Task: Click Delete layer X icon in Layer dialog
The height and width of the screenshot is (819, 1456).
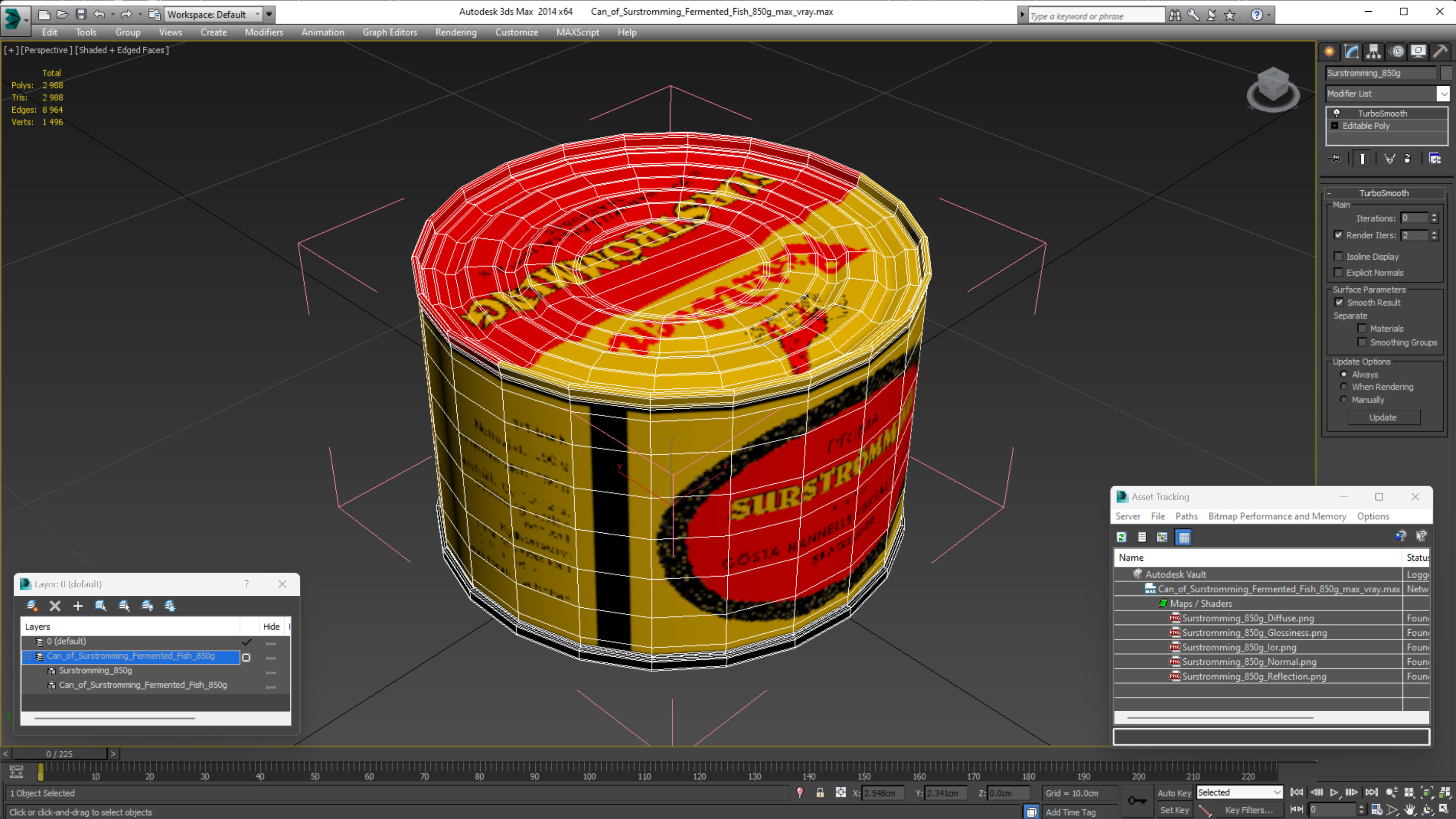Action: (x=55, y=606)
